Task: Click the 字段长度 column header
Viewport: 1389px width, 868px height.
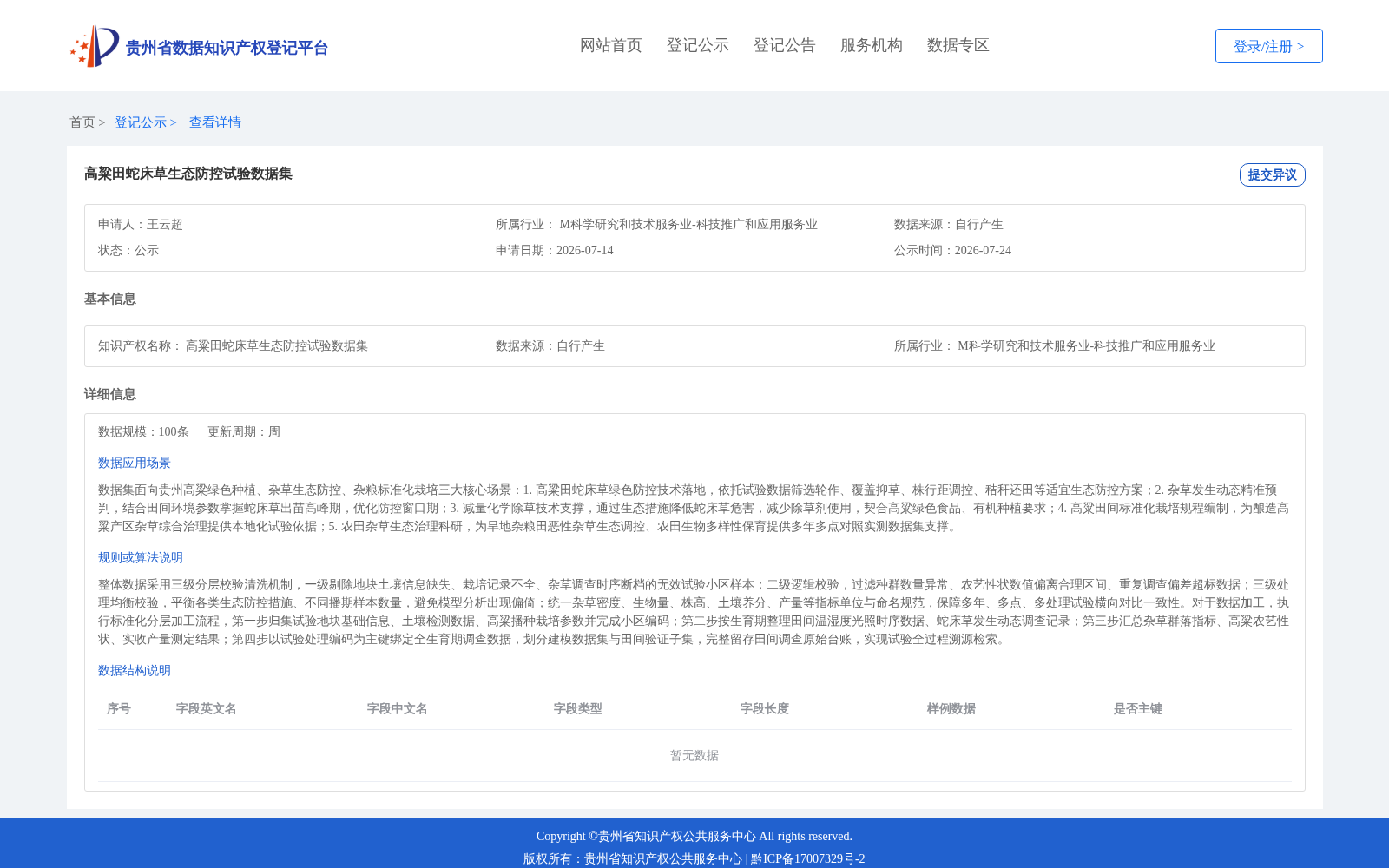Action: 765,708
